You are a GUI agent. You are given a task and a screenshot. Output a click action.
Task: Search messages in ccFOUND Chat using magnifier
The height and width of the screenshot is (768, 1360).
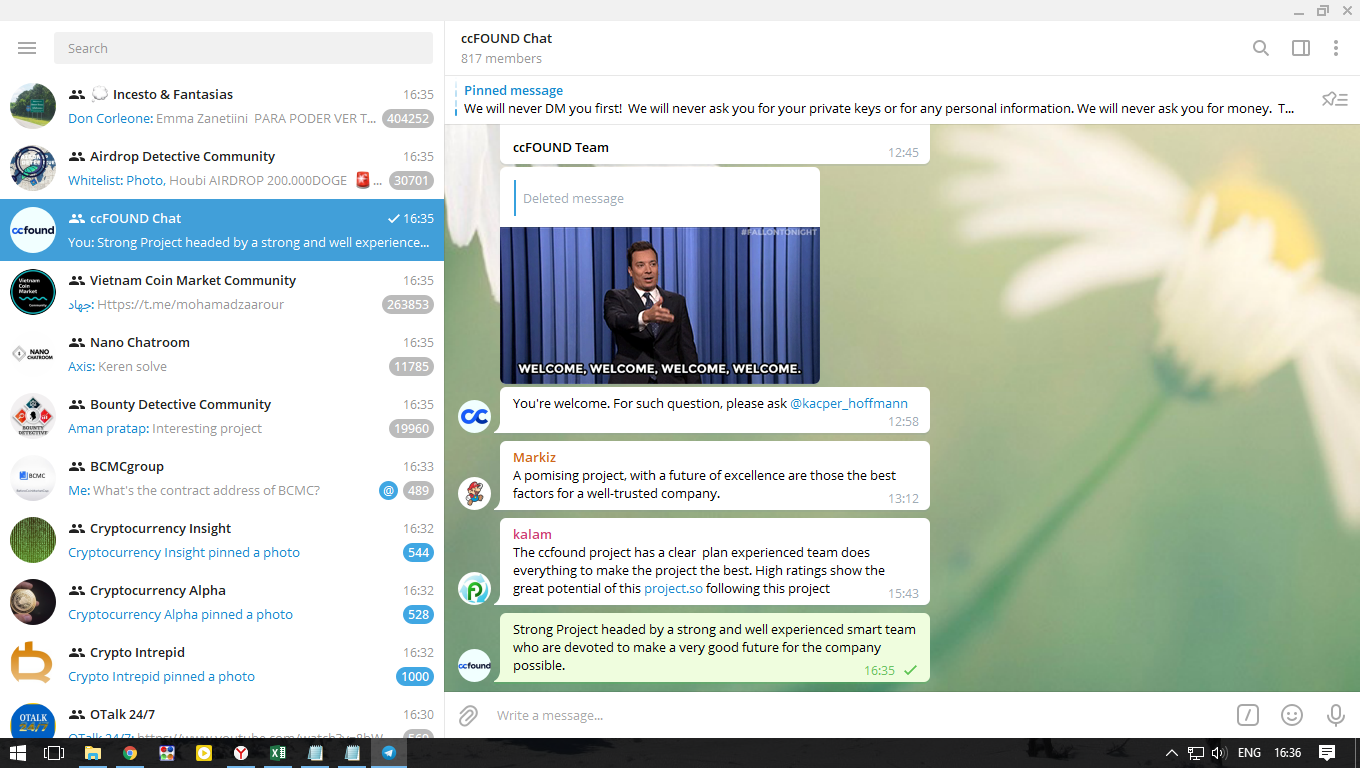point(1261,48)
